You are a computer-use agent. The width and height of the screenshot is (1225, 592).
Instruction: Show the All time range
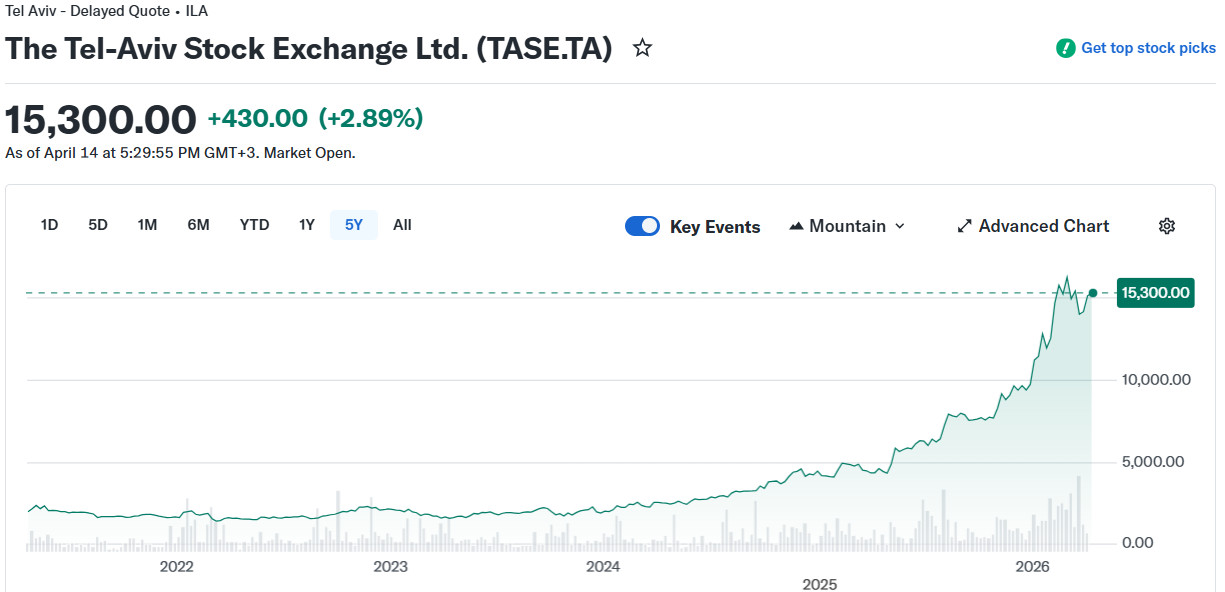(x=402, y=225)
